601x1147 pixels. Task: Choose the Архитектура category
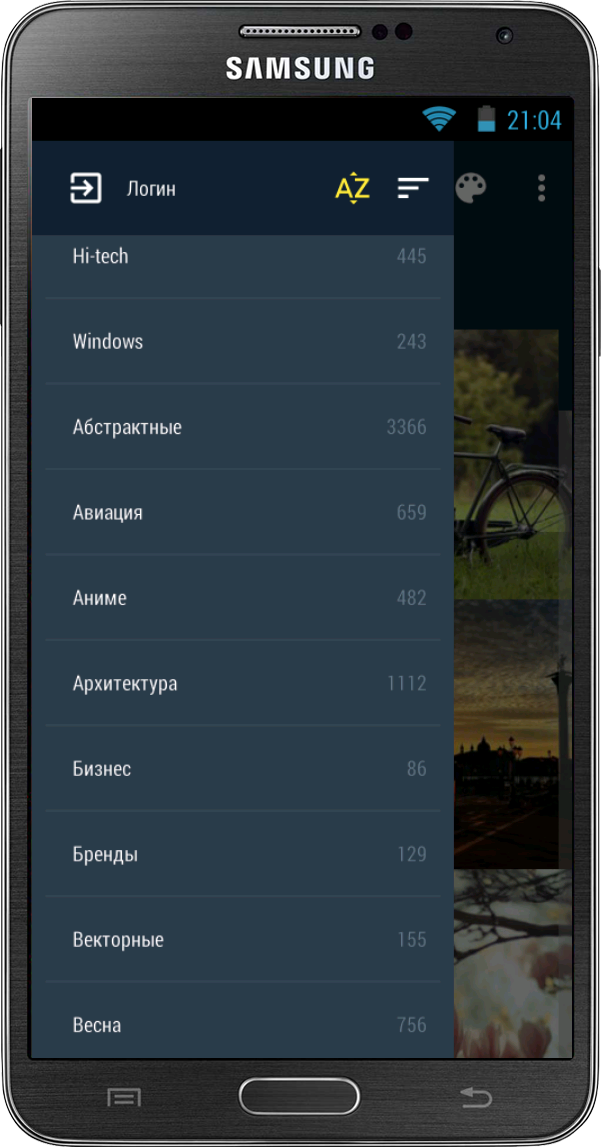pyautogui.click(x=243, y=683)
